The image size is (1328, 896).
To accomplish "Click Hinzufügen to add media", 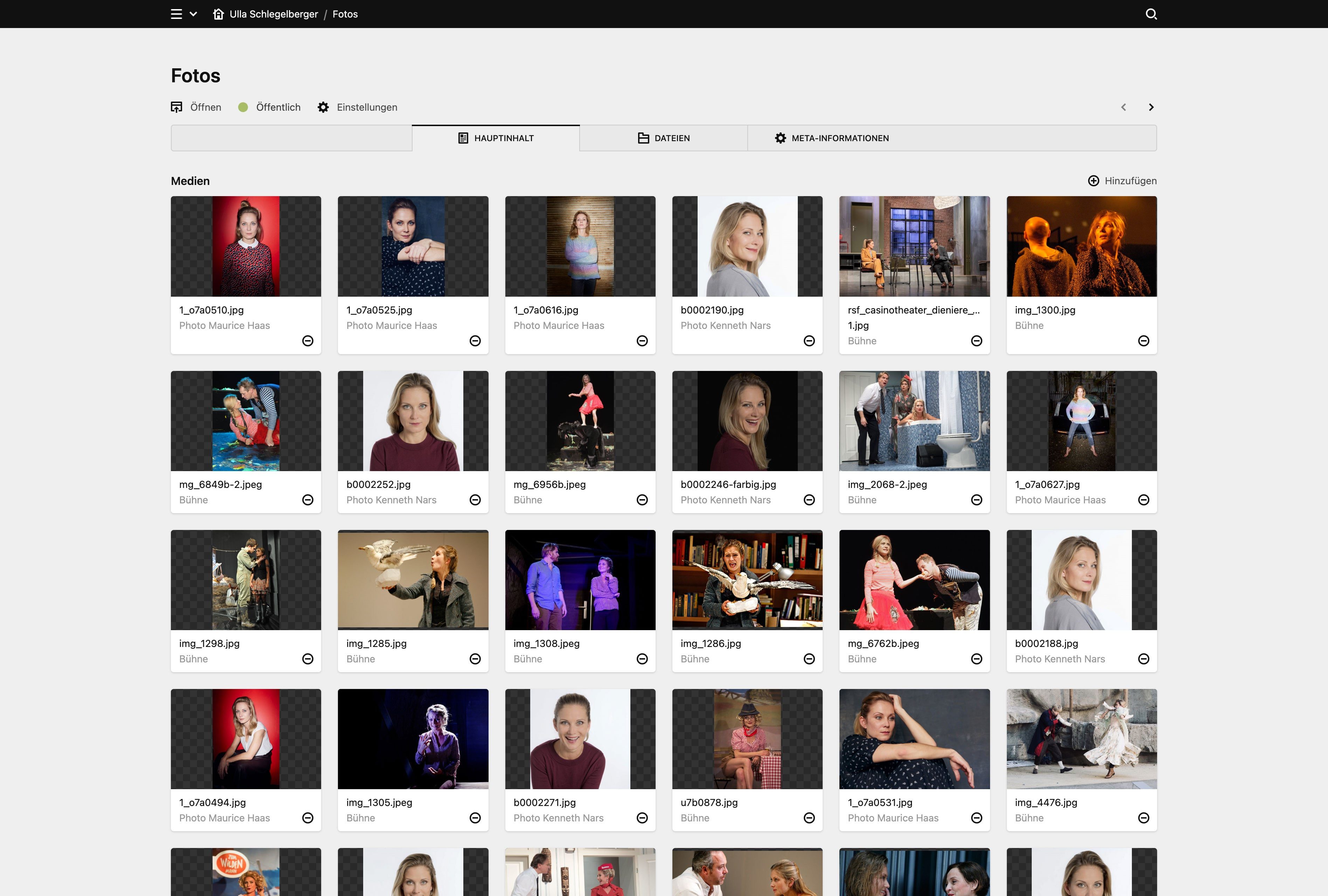I will [1122, 181].
